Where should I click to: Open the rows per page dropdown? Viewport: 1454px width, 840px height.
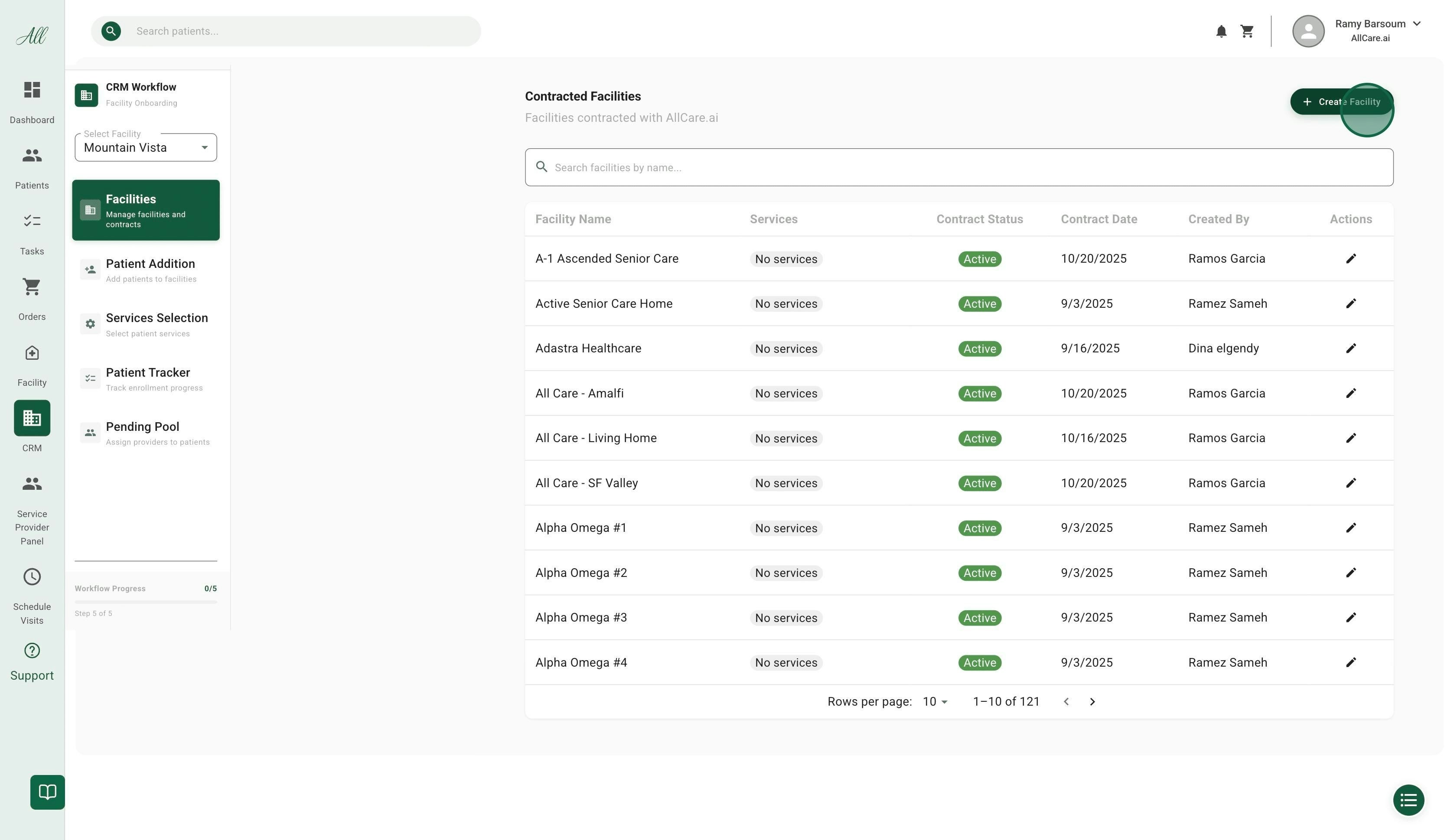coord(935,702)
